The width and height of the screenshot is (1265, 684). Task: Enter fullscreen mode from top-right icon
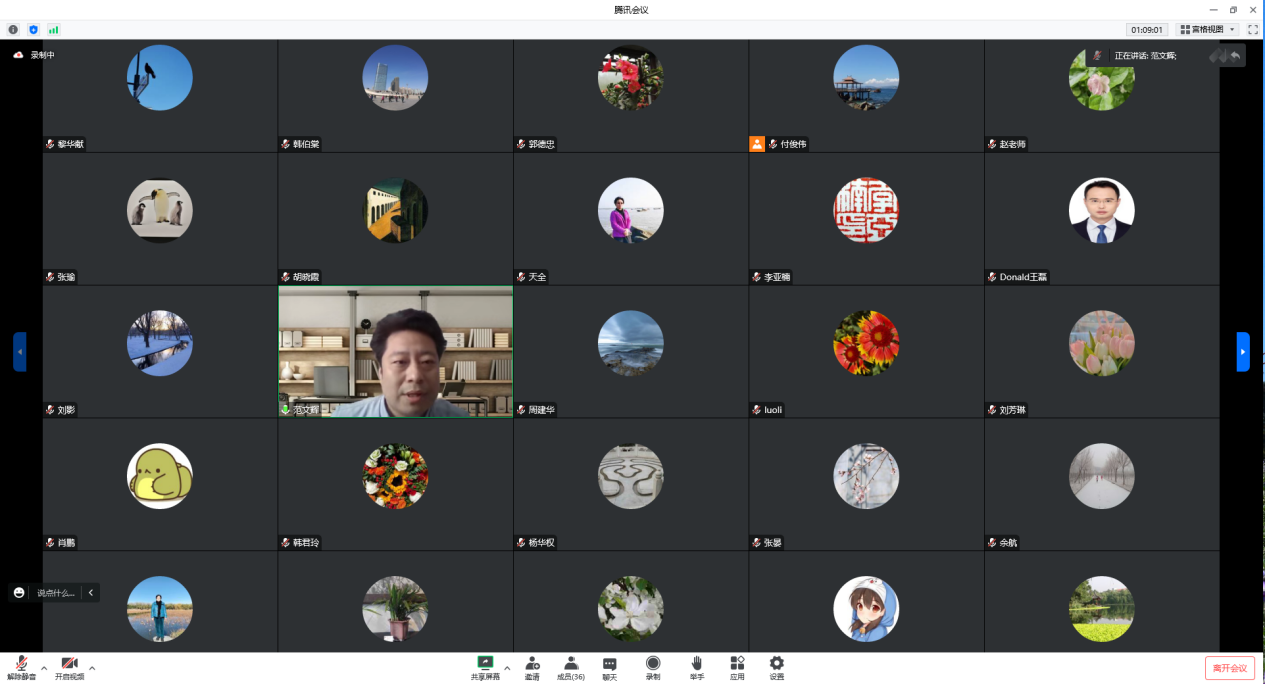1252,30
